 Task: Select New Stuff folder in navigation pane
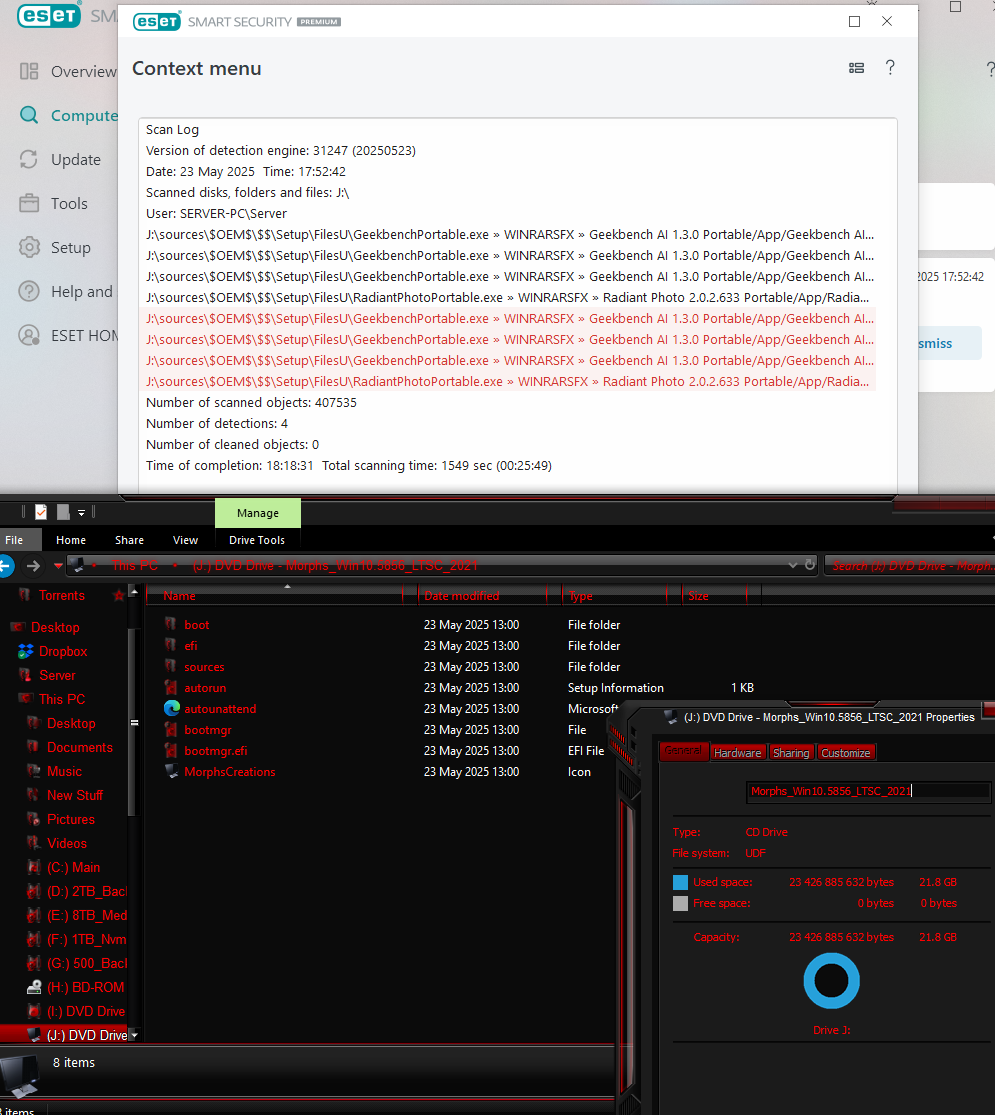[75, 795]
